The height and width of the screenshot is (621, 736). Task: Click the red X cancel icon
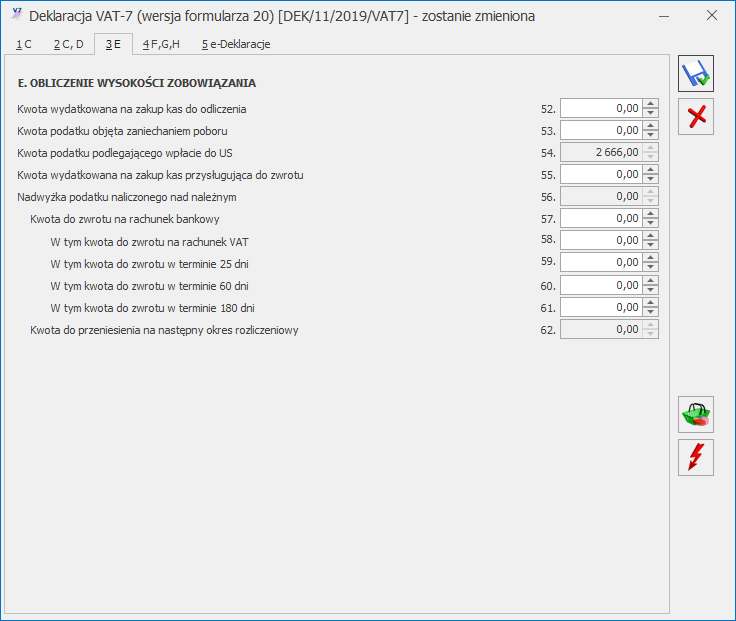(x=695, y=117)
